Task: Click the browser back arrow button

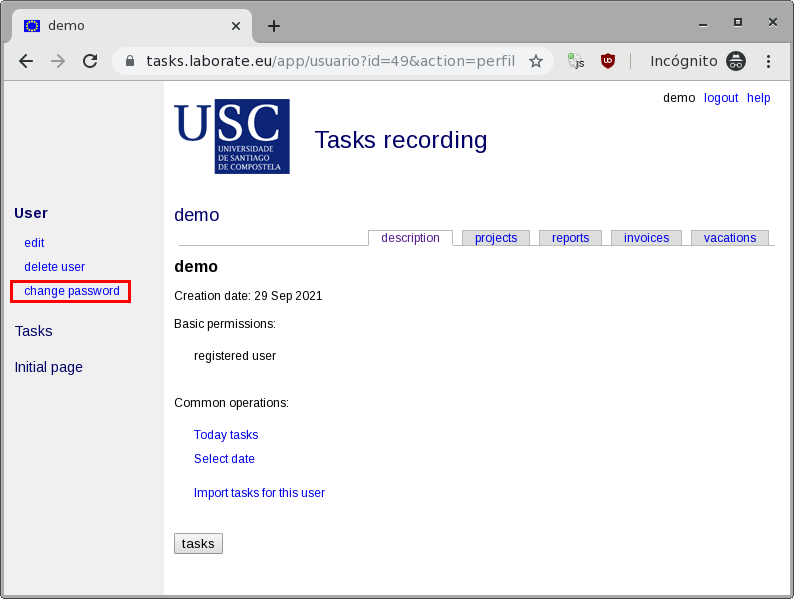Action: 26,61
